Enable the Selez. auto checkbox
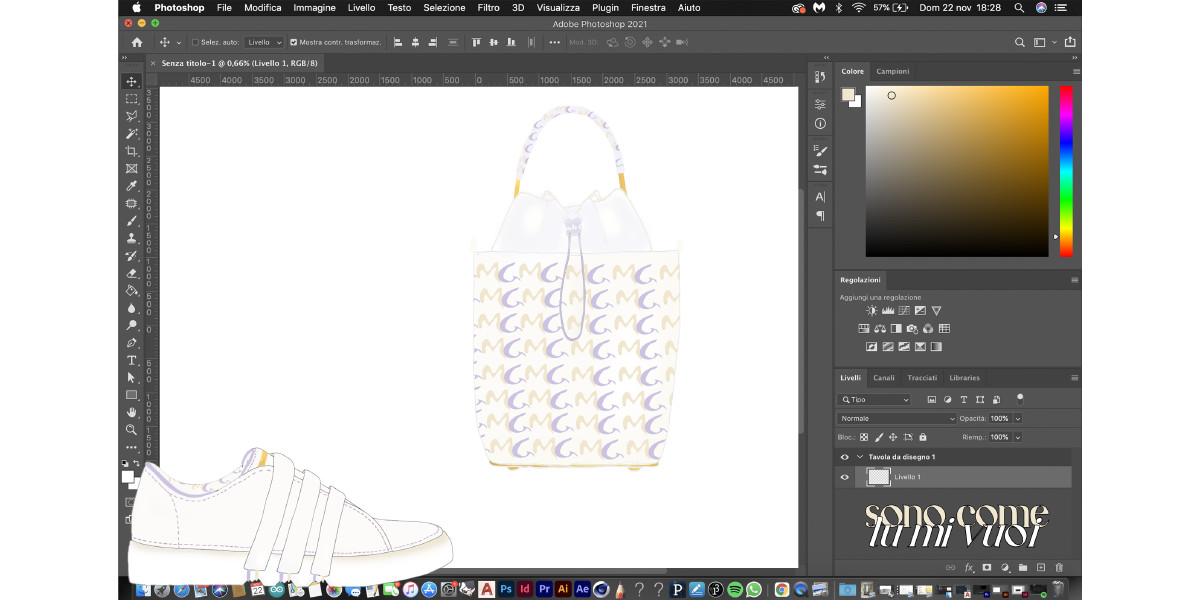The height and width of the screenshot is (600, 1200). point(193,43)
